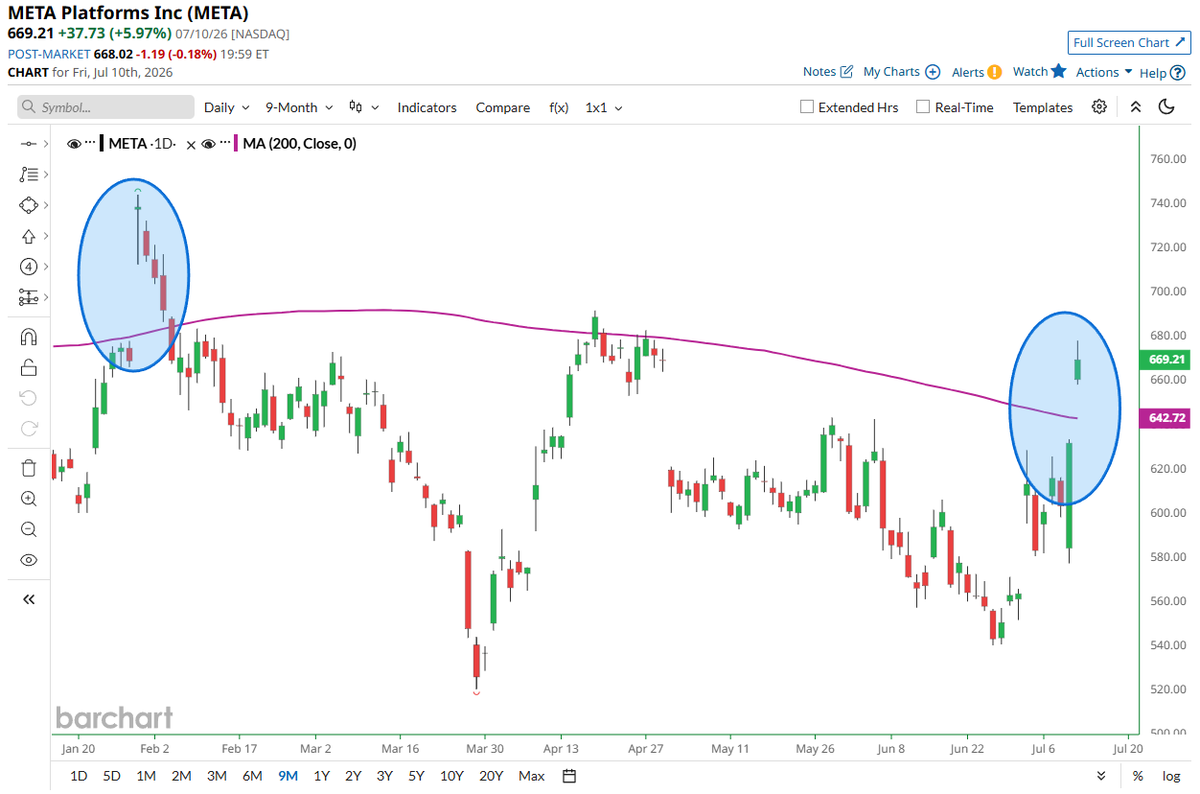Click the 642.72 moving average price label
Viewport: 1200px width, 794px height.
1167,418
